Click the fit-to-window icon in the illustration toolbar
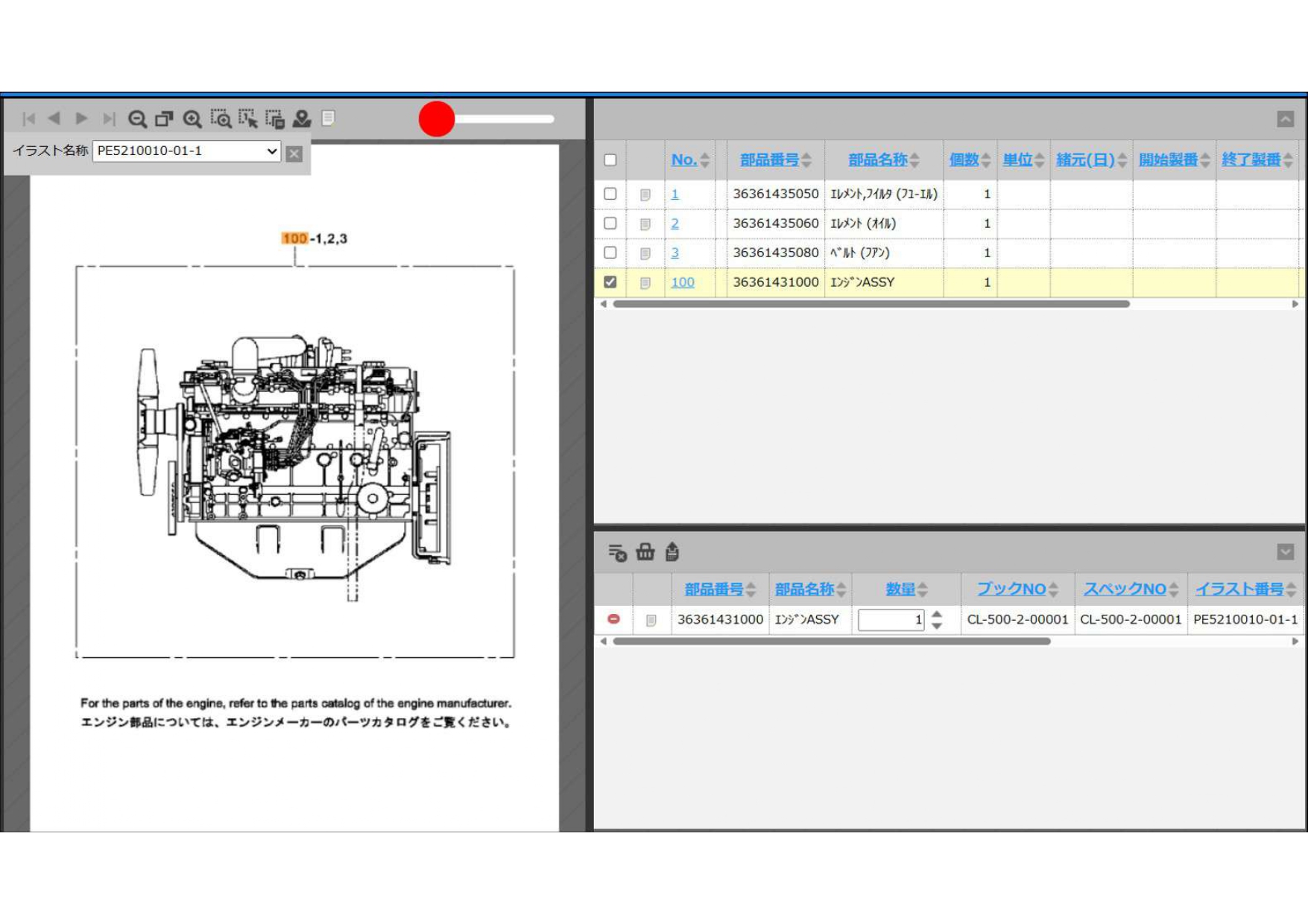The image size is (1308, 924). [x=164, y=119]
